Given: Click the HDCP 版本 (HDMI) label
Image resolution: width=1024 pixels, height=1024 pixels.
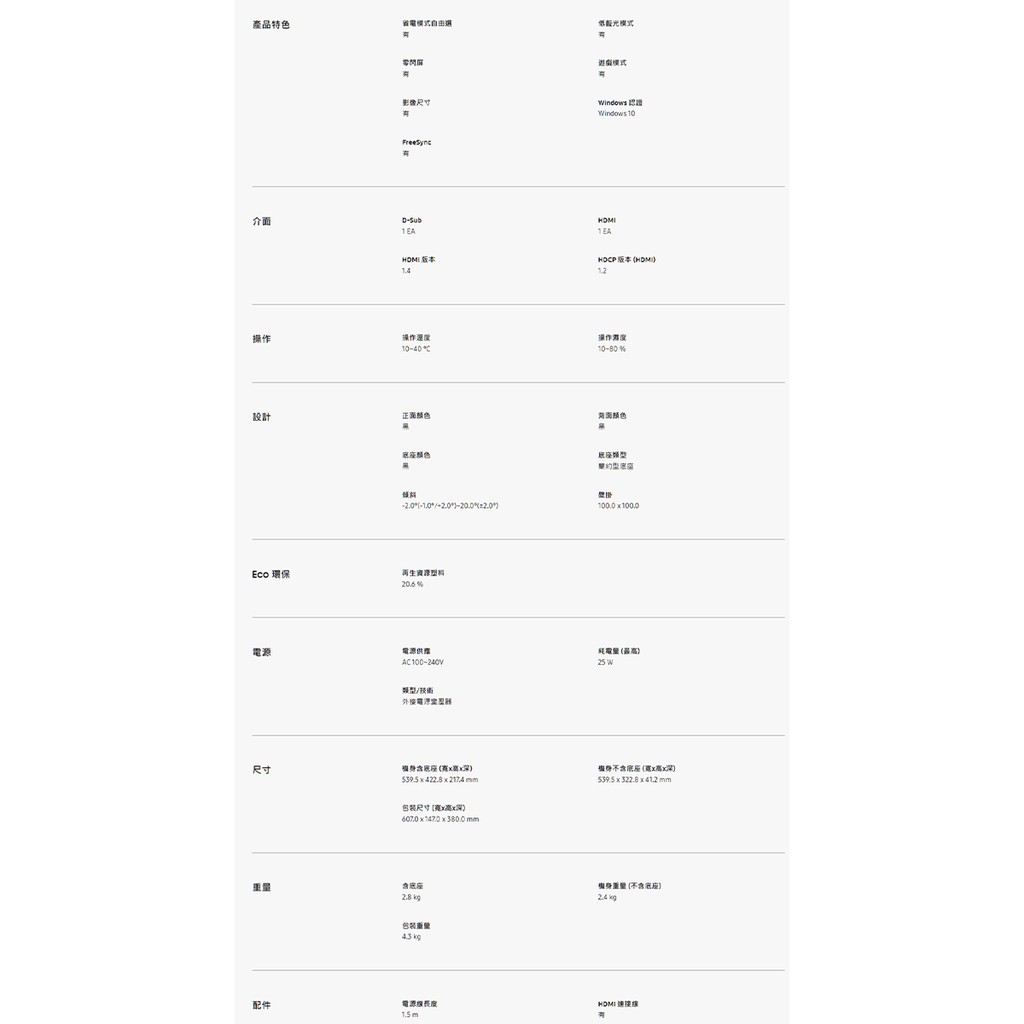Looking at the screenshot, I should [626, 259].
